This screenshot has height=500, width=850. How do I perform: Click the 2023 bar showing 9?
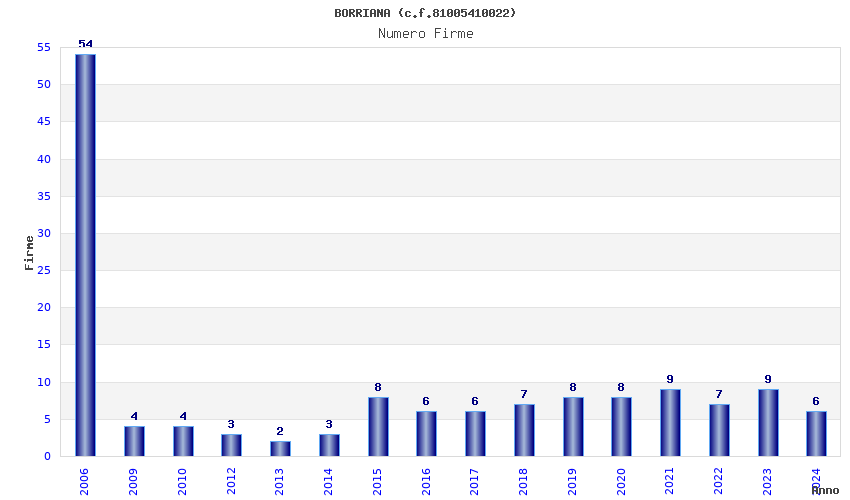768,422
